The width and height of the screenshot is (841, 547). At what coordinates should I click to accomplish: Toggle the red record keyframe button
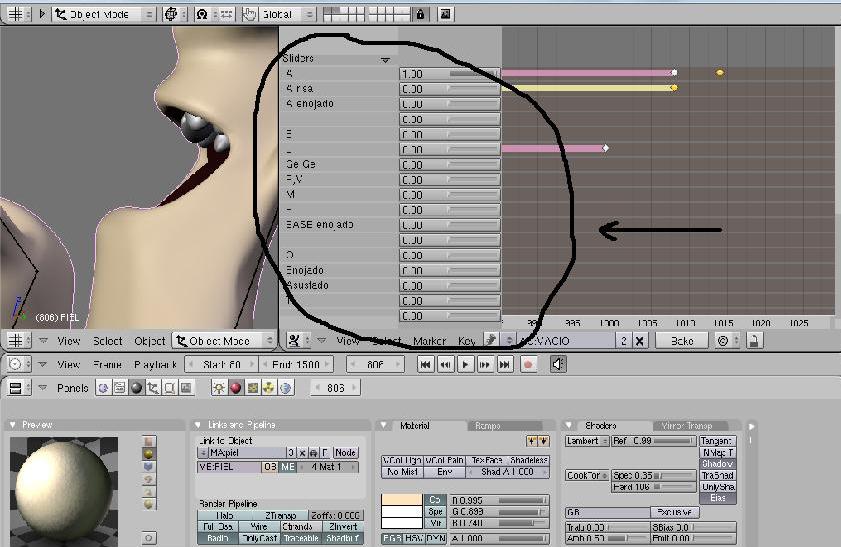point(528,365)
